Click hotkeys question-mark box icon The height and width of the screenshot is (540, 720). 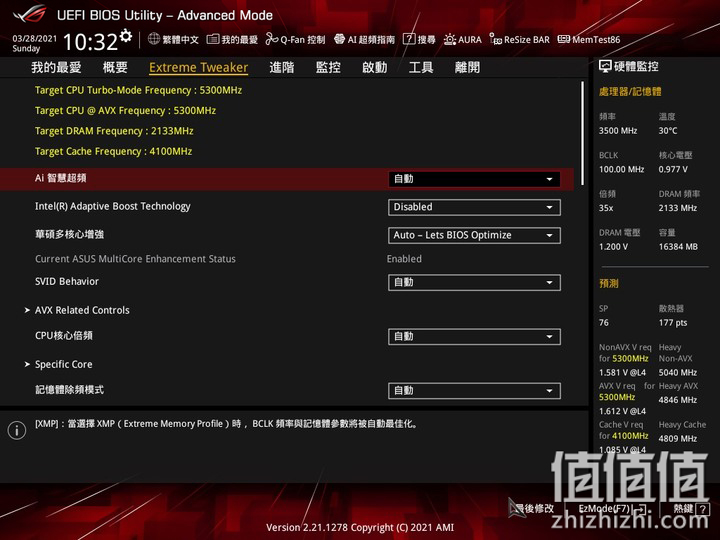click(x=702, y=509)
